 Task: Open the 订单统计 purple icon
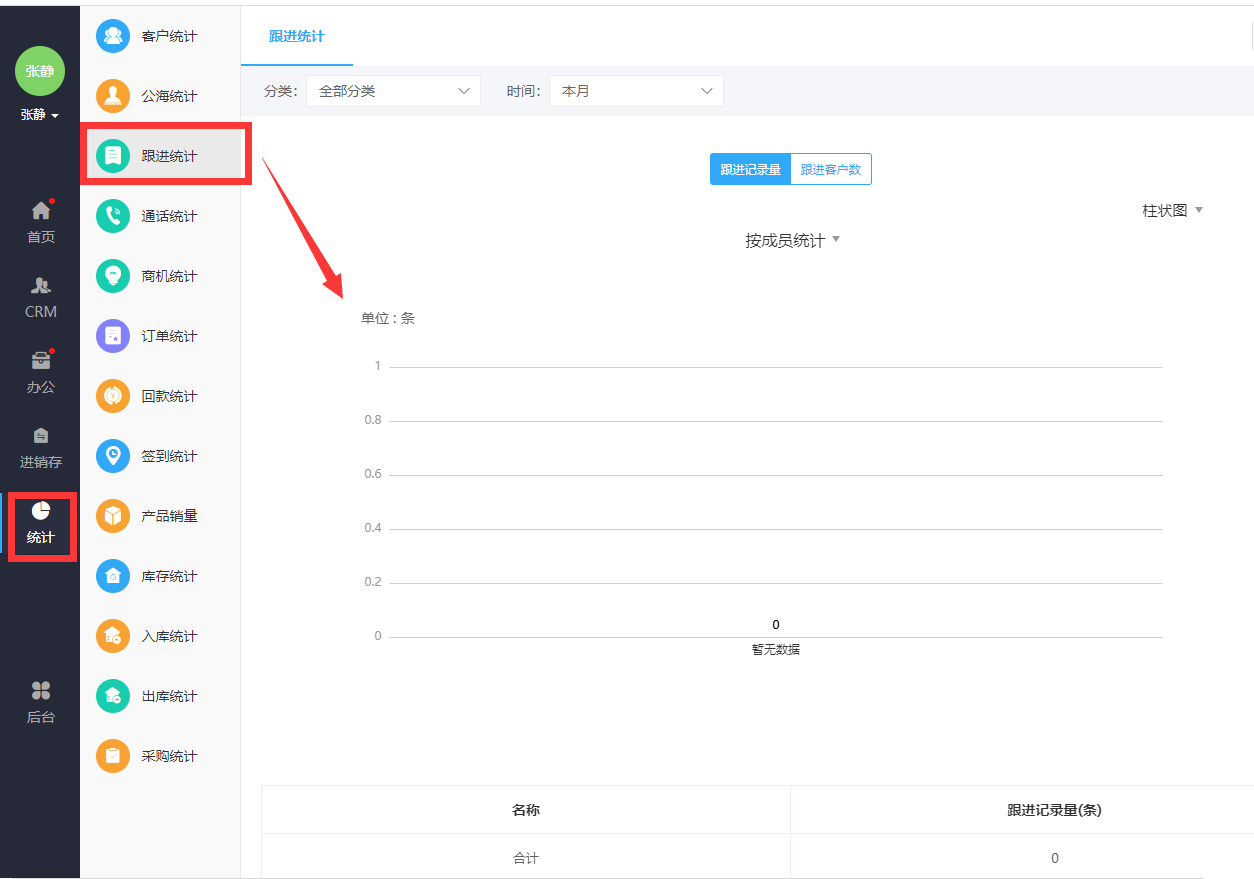click(x=113, y=336)
